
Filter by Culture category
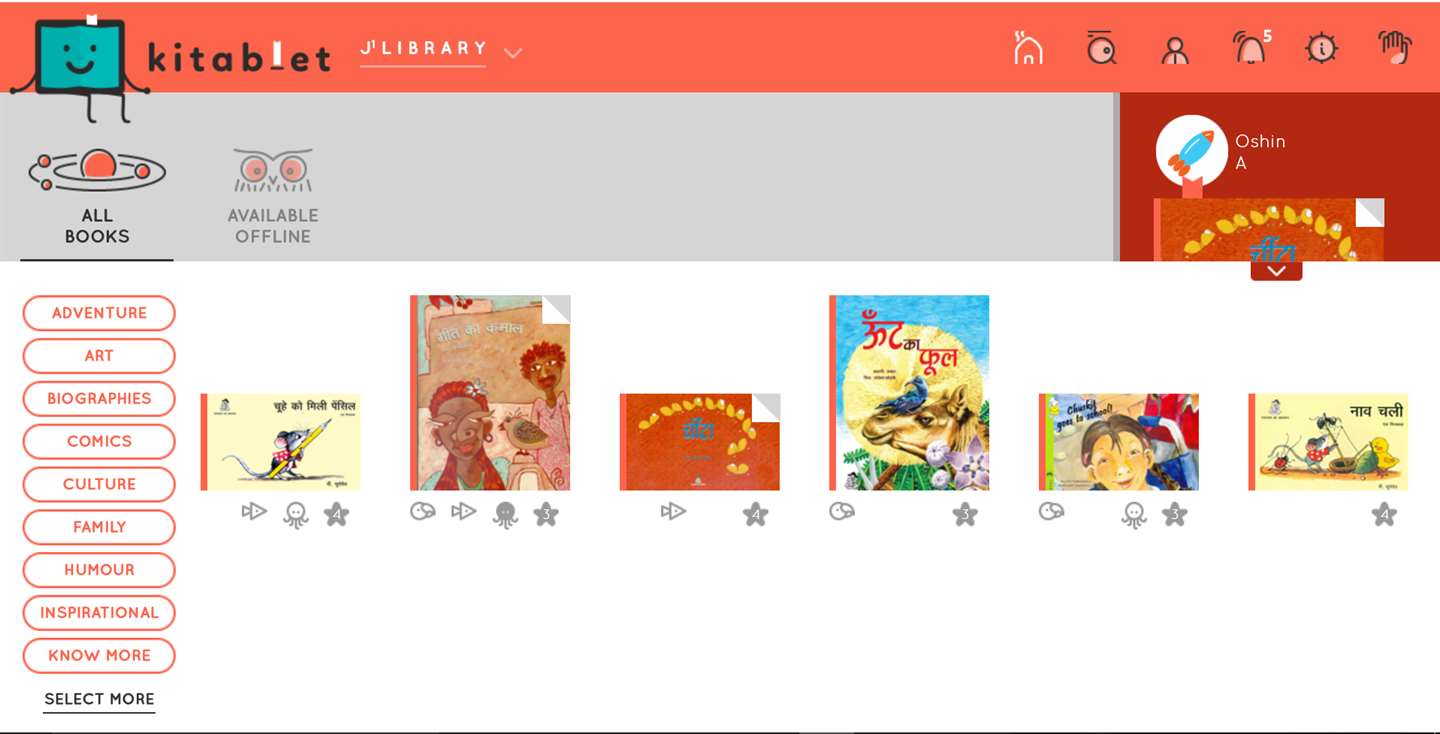[99, 484]
